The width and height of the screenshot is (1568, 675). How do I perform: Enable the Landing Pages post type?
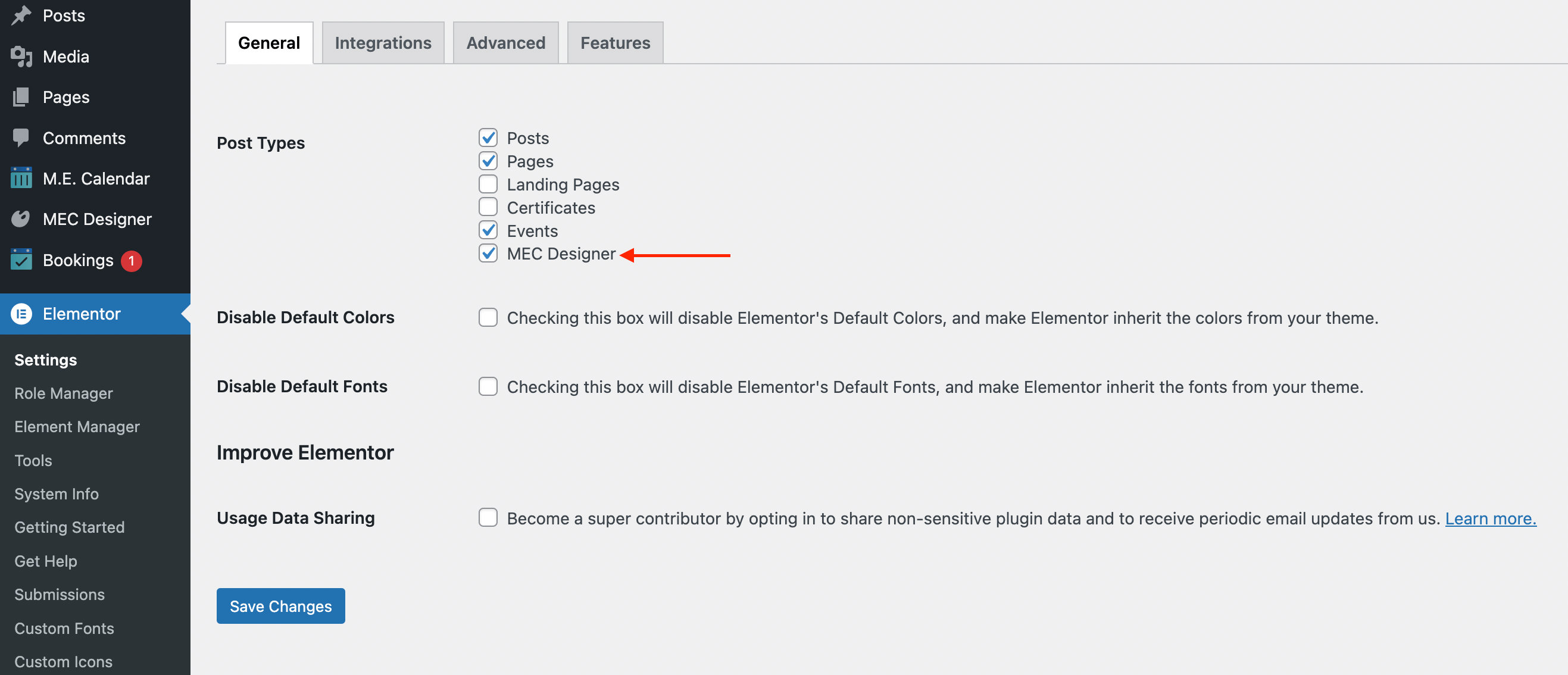pyautogui.click(x=488, y=184)
